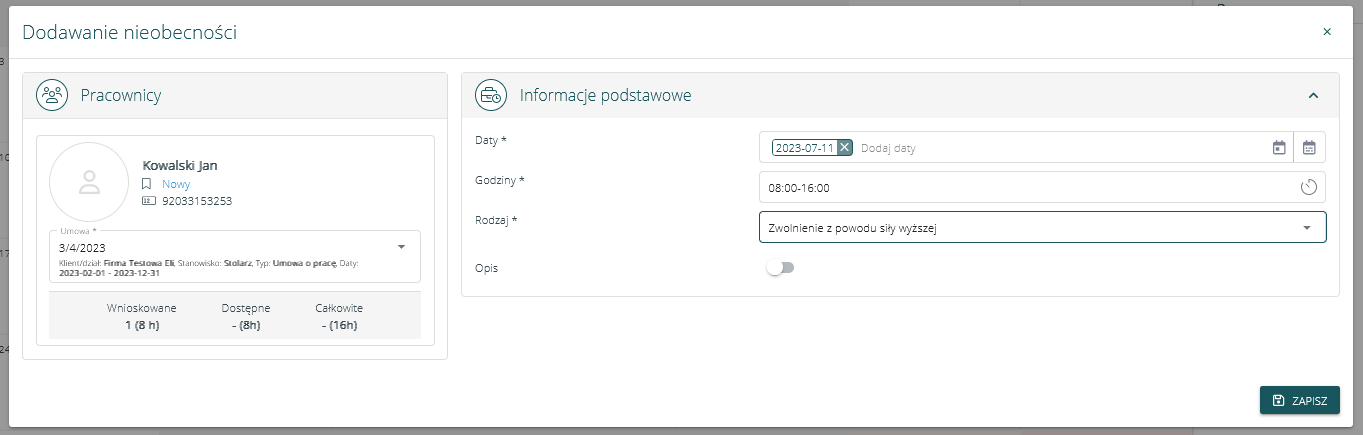This screenshot has width=1363, height=435.
Task: Open the date range calendar icon
Action: (1309, 148)
